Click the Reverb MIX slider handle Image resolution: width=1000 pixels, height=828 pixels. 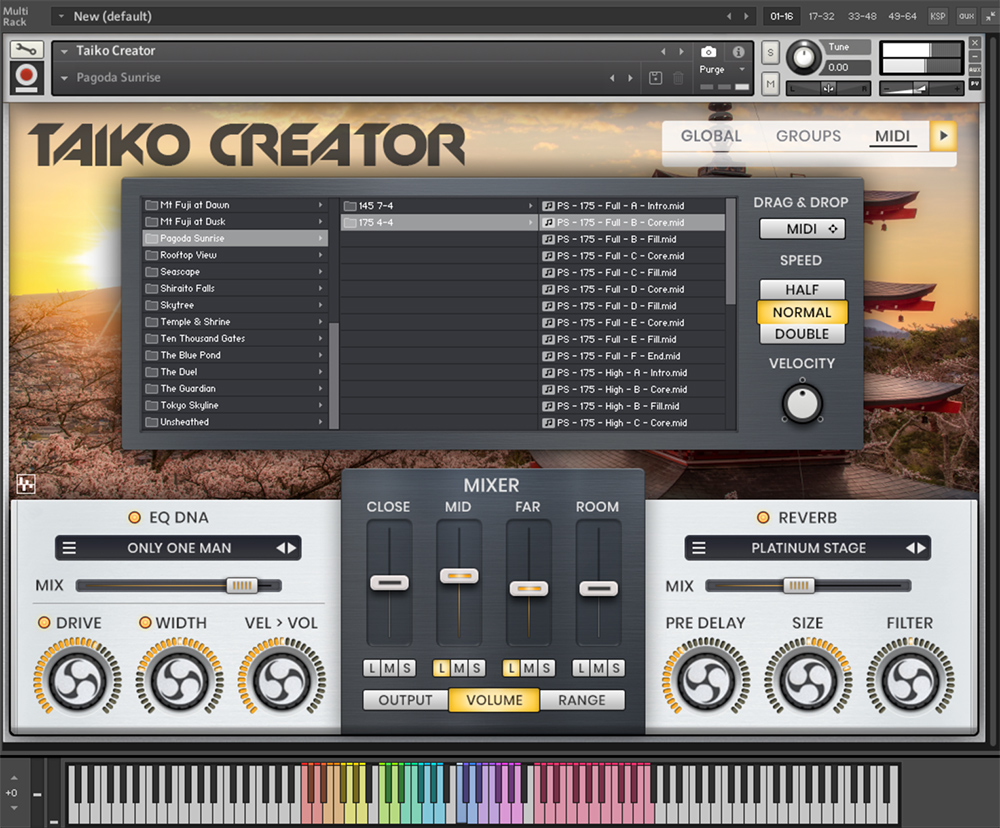(x=798, y=586)
